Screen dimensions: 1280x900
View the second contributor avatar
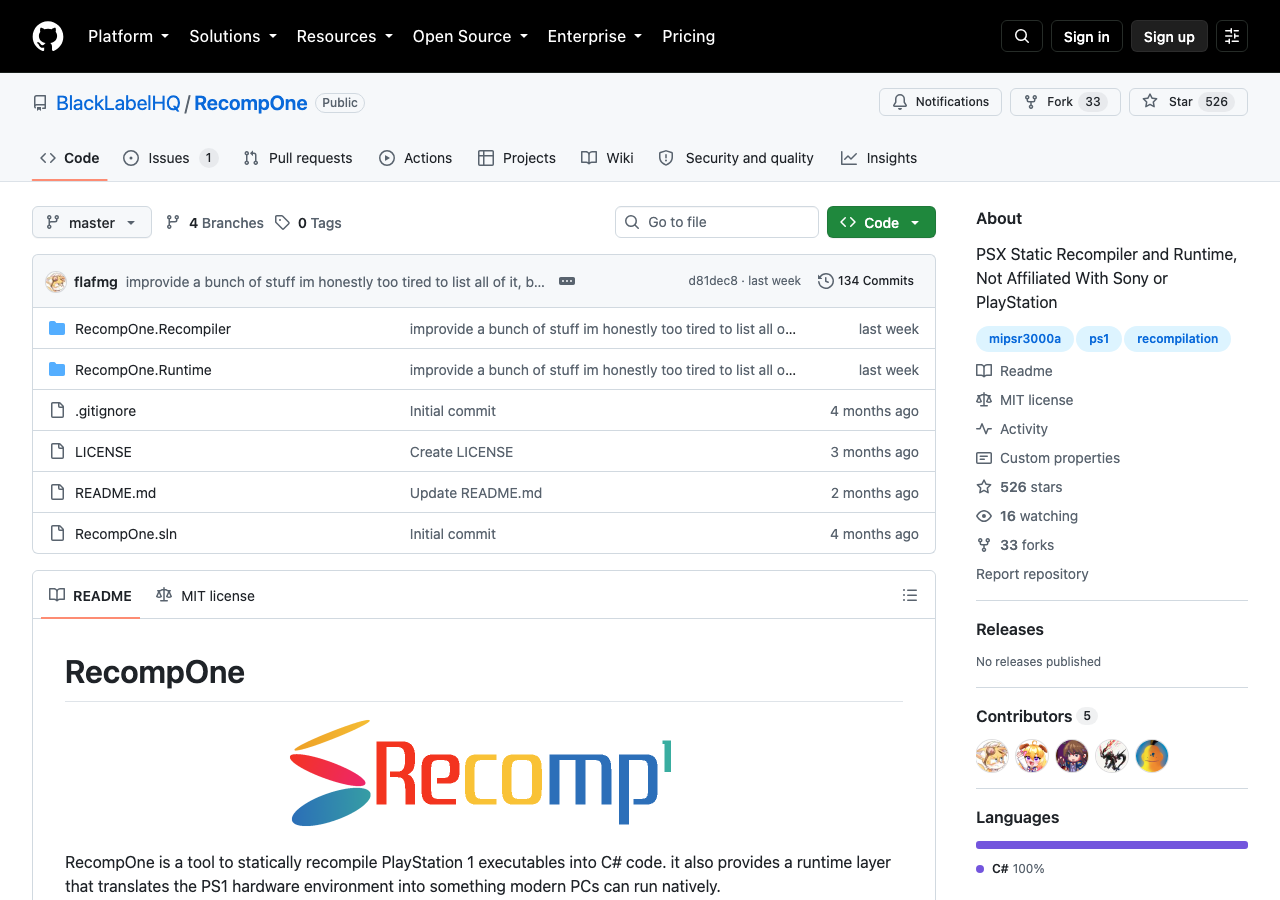coord(1032,756)
